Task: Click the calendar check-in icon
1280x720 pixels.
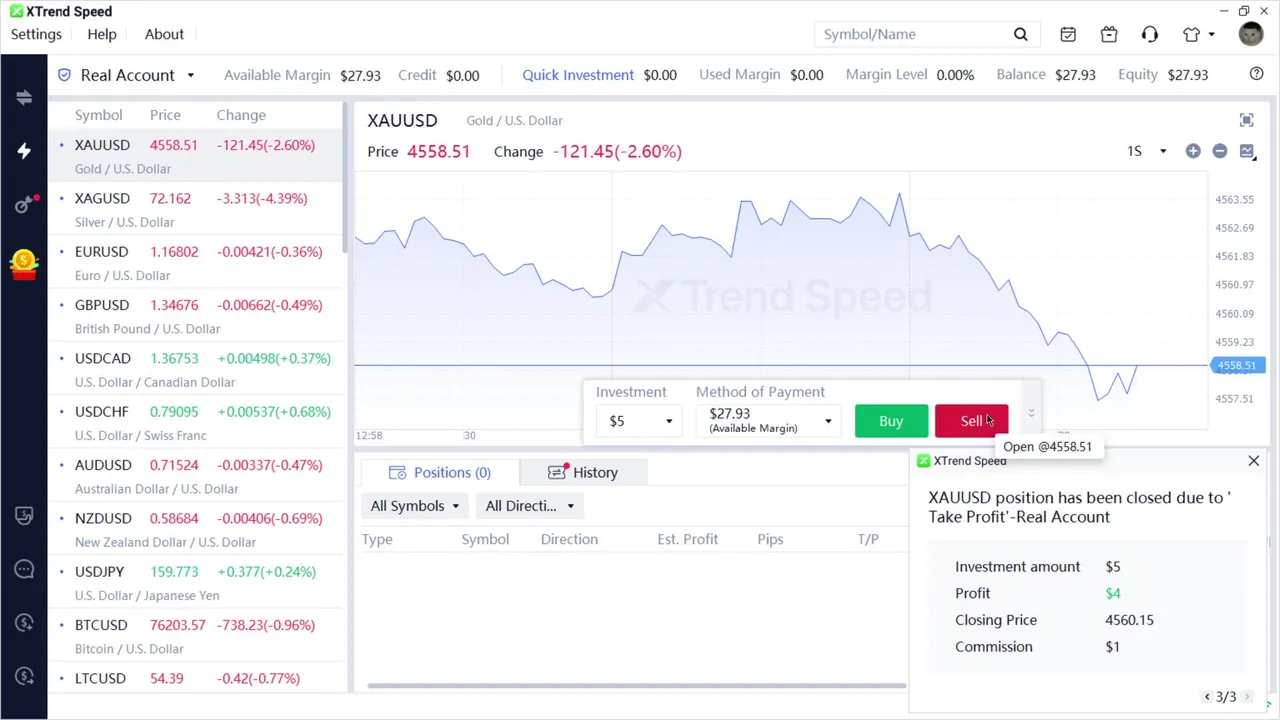Action: 1068,34
